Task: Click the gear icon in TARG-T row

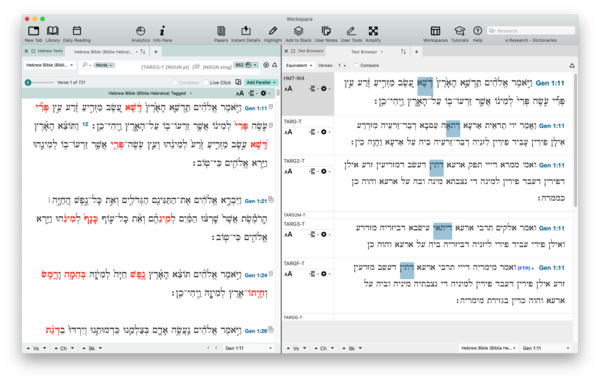Action: tap(324, 132)
